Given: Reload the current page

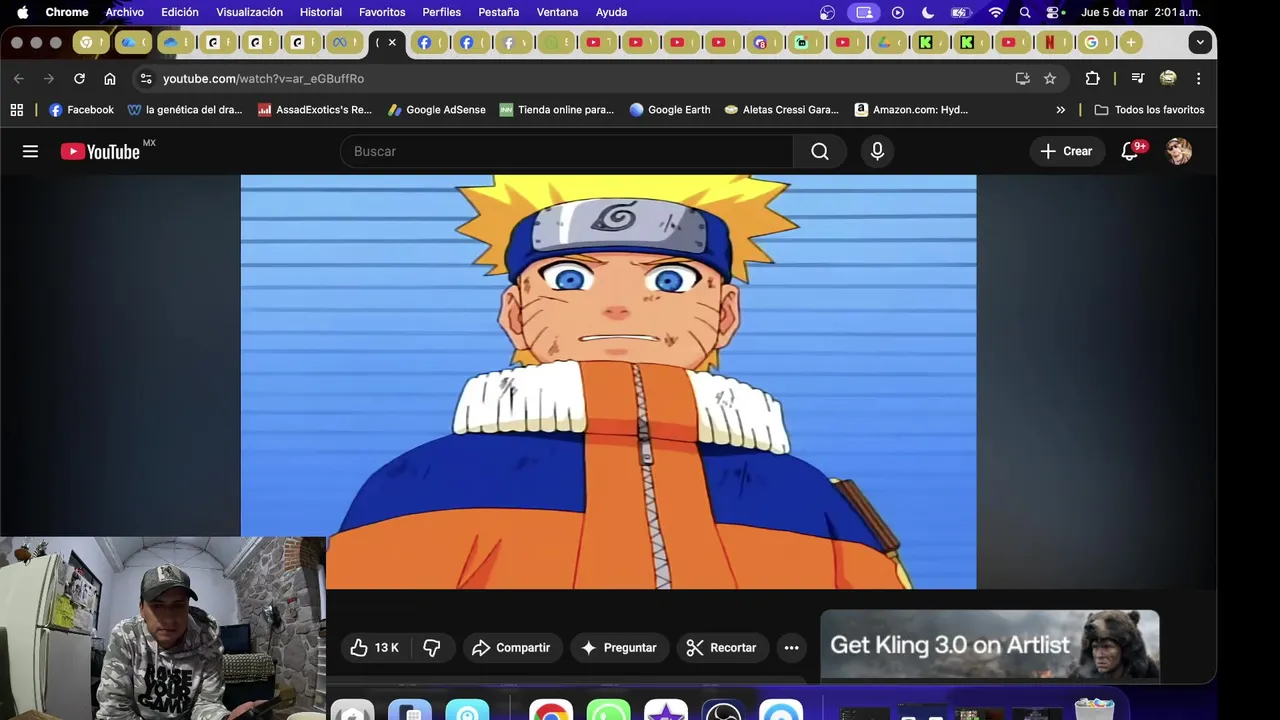Looking at the screenshot, I should click(x=79, y=78).
